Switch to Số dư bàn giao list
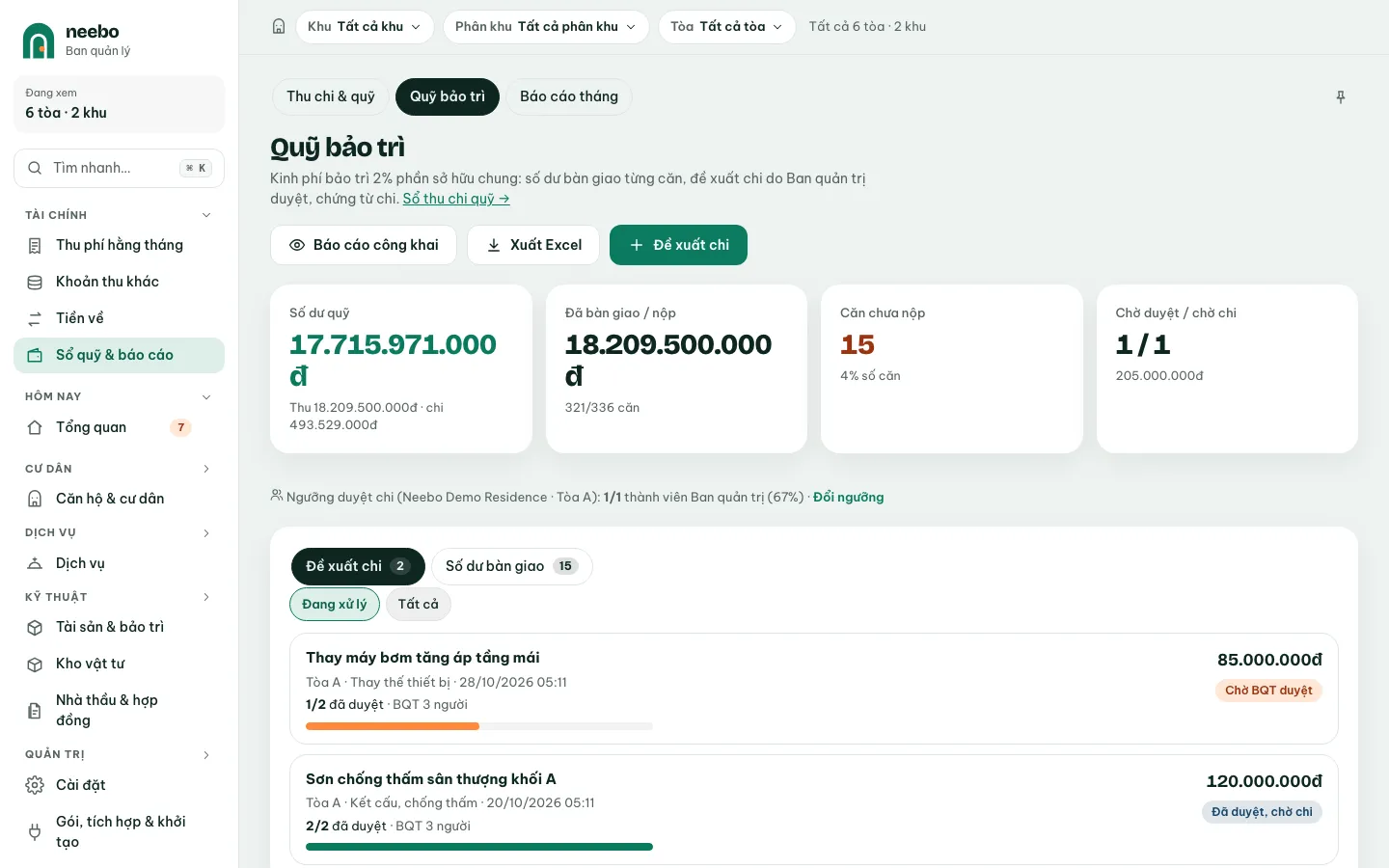This screenshot has height=868, width=1389. [512, 566]
